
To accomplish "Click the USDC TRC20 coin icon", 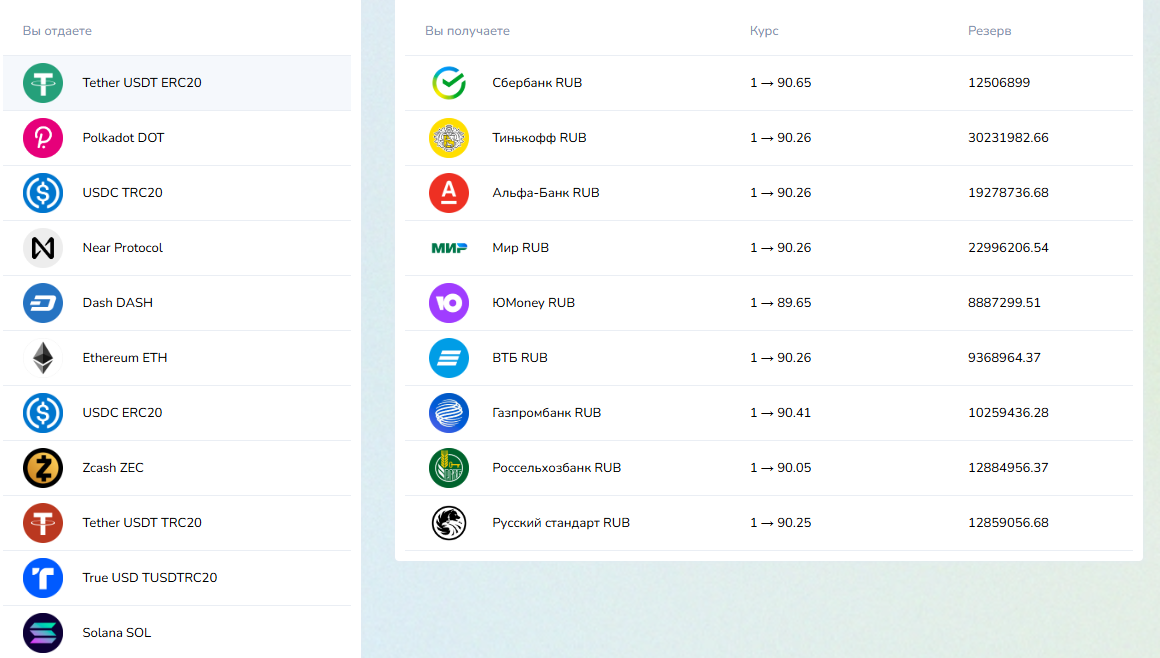I will (43, 192).
